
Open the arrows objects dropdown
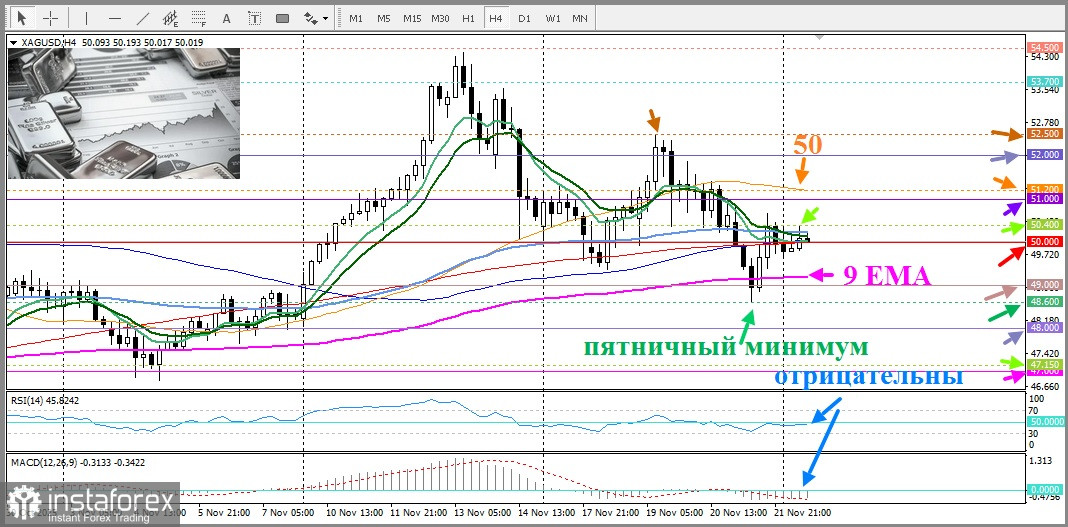(x=316, y=18)
